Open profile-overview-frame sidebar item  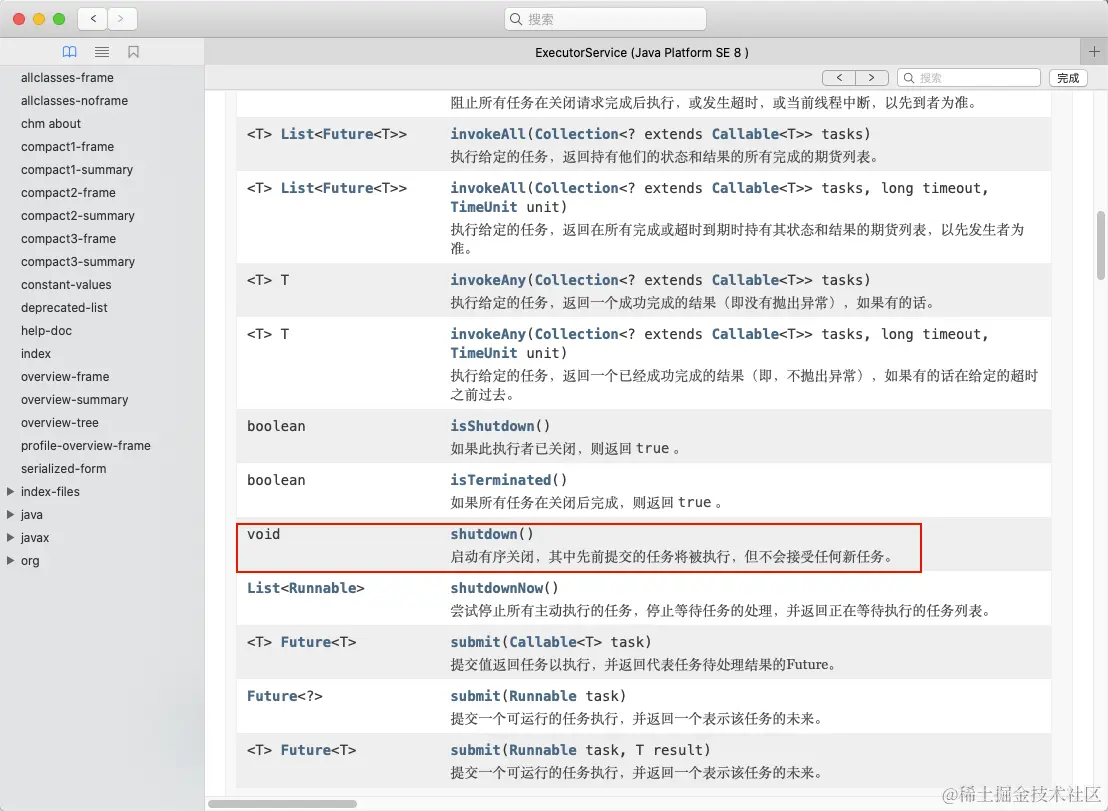point(86,446)
